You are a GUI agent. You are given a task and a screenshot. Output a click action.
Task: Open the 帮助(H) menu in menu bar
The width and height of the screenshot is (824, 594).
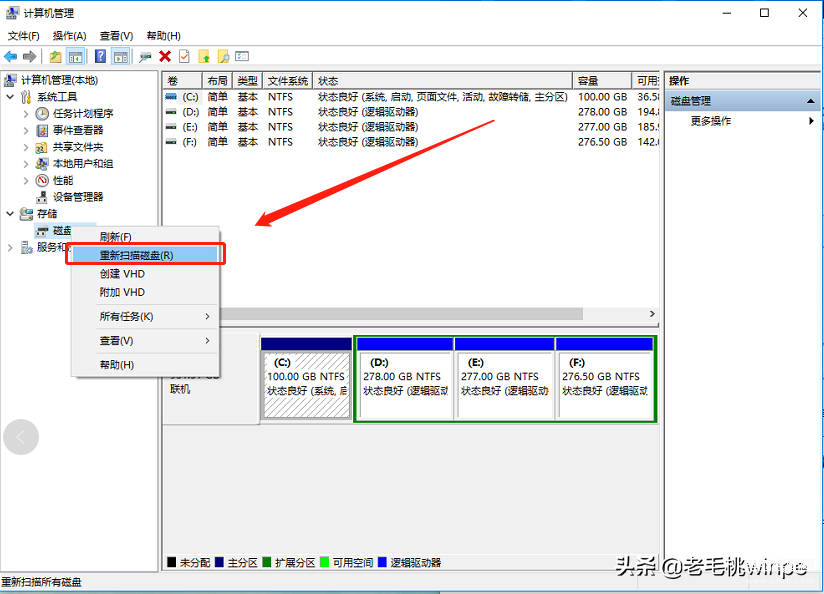pos(163,36)
